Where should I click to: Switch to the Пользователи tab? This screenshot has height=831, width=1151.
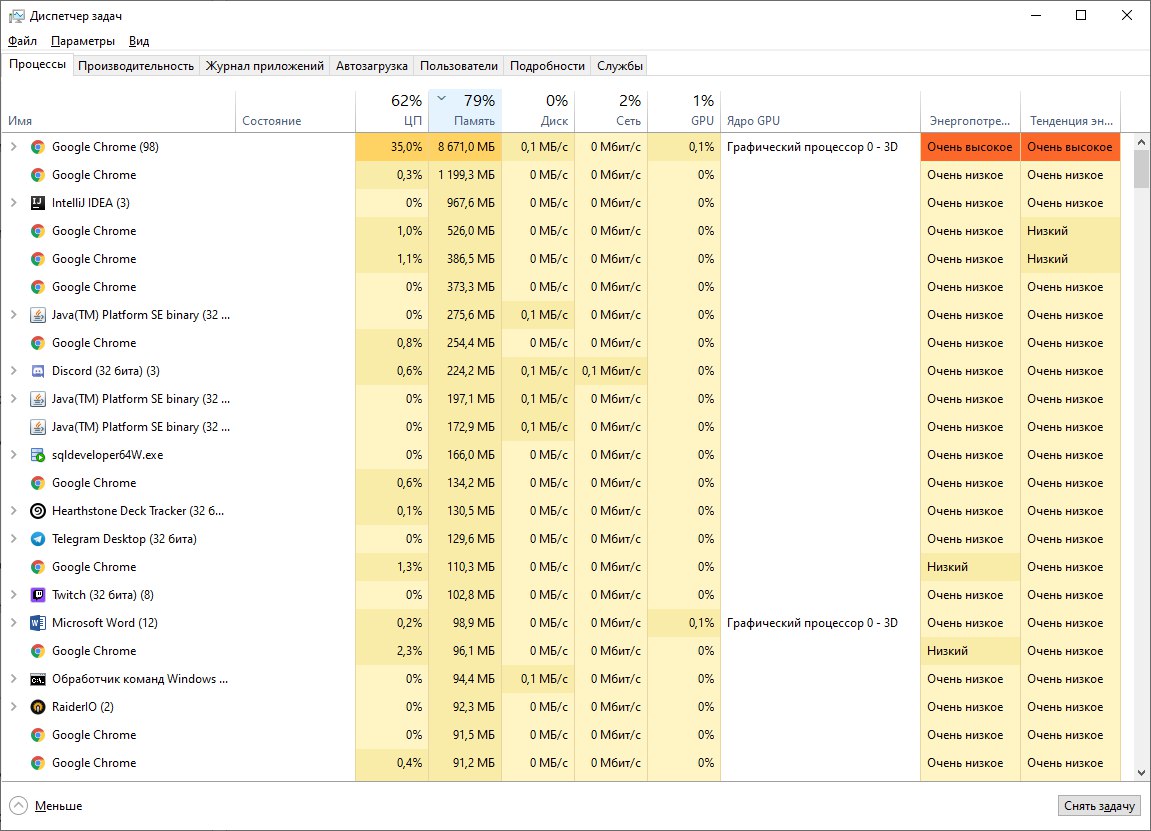(x=459, y=66)
